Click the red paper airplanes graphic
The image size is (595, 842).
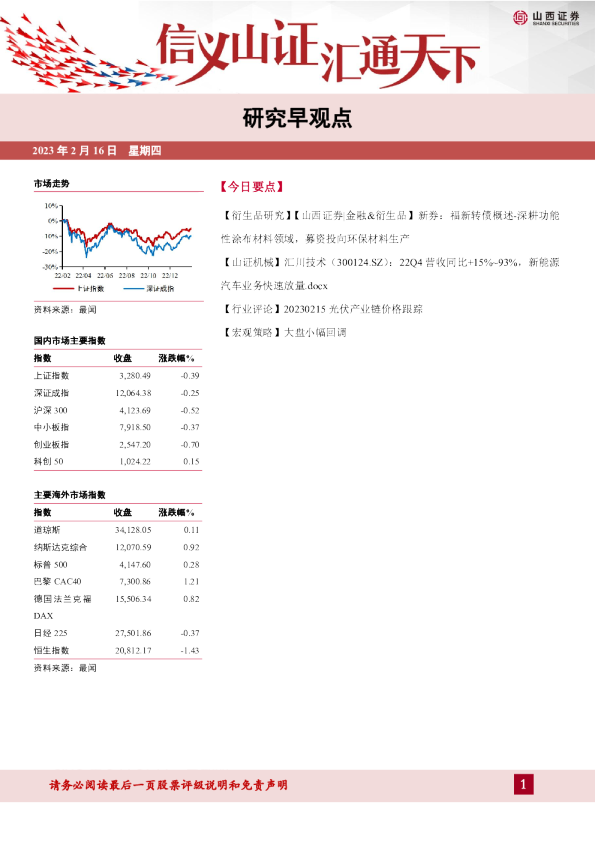click(x=86, y=54)
